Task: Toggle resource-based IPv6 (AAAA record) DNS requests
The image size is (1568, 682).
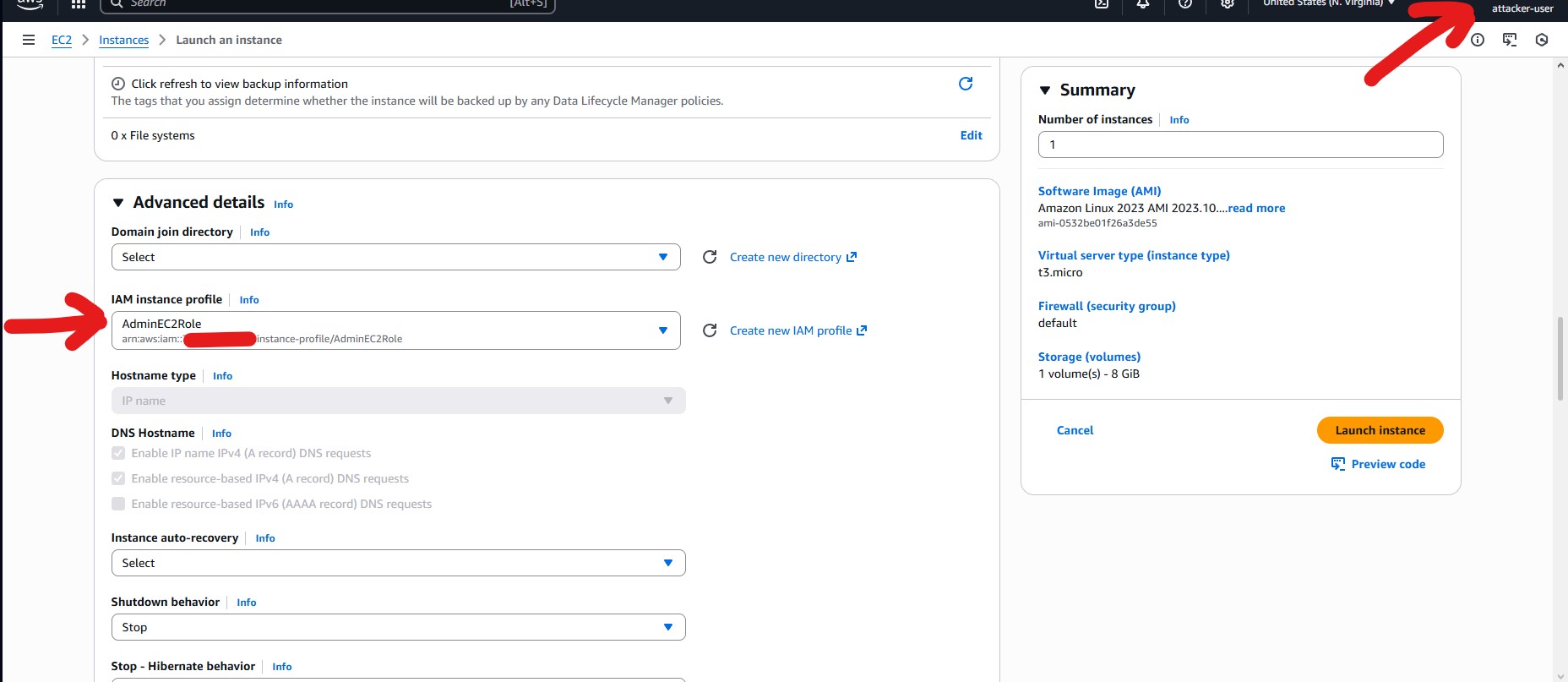Action: tap(118, 504)
